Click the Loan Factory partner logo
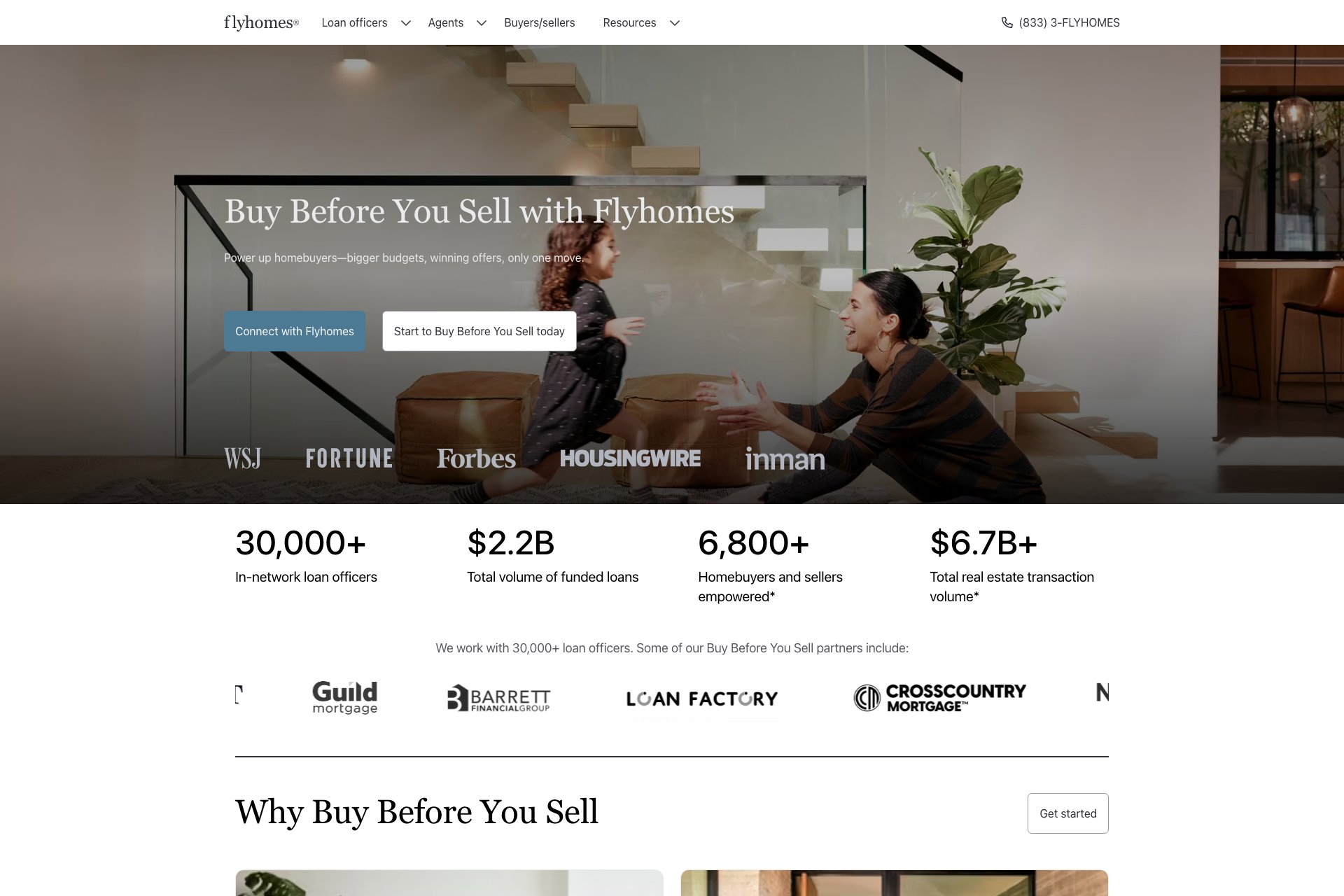1344x896 pixels. click(x=702, y=699)
